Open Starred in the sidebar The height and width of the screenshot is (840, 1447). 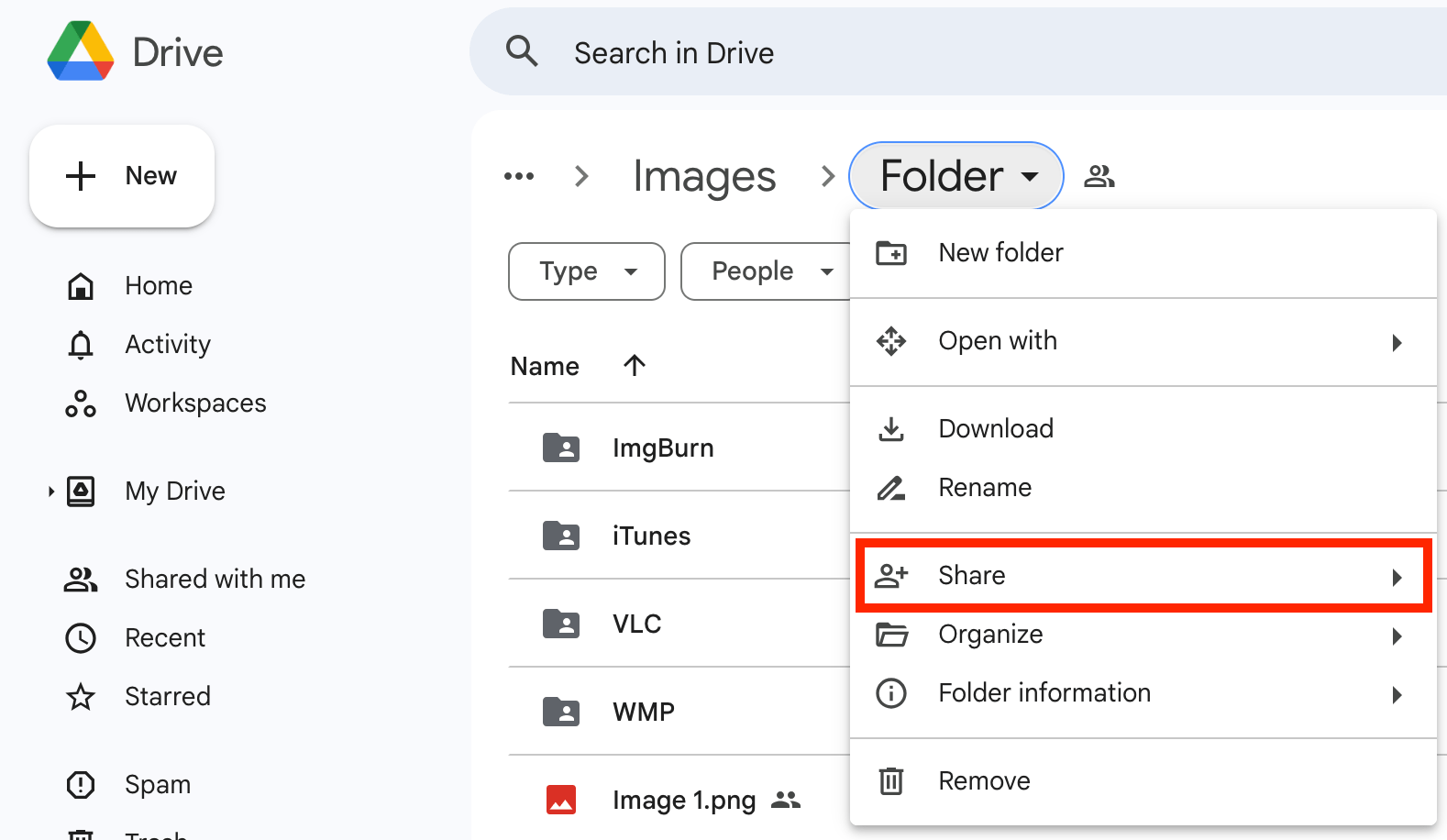coord(168,697)
